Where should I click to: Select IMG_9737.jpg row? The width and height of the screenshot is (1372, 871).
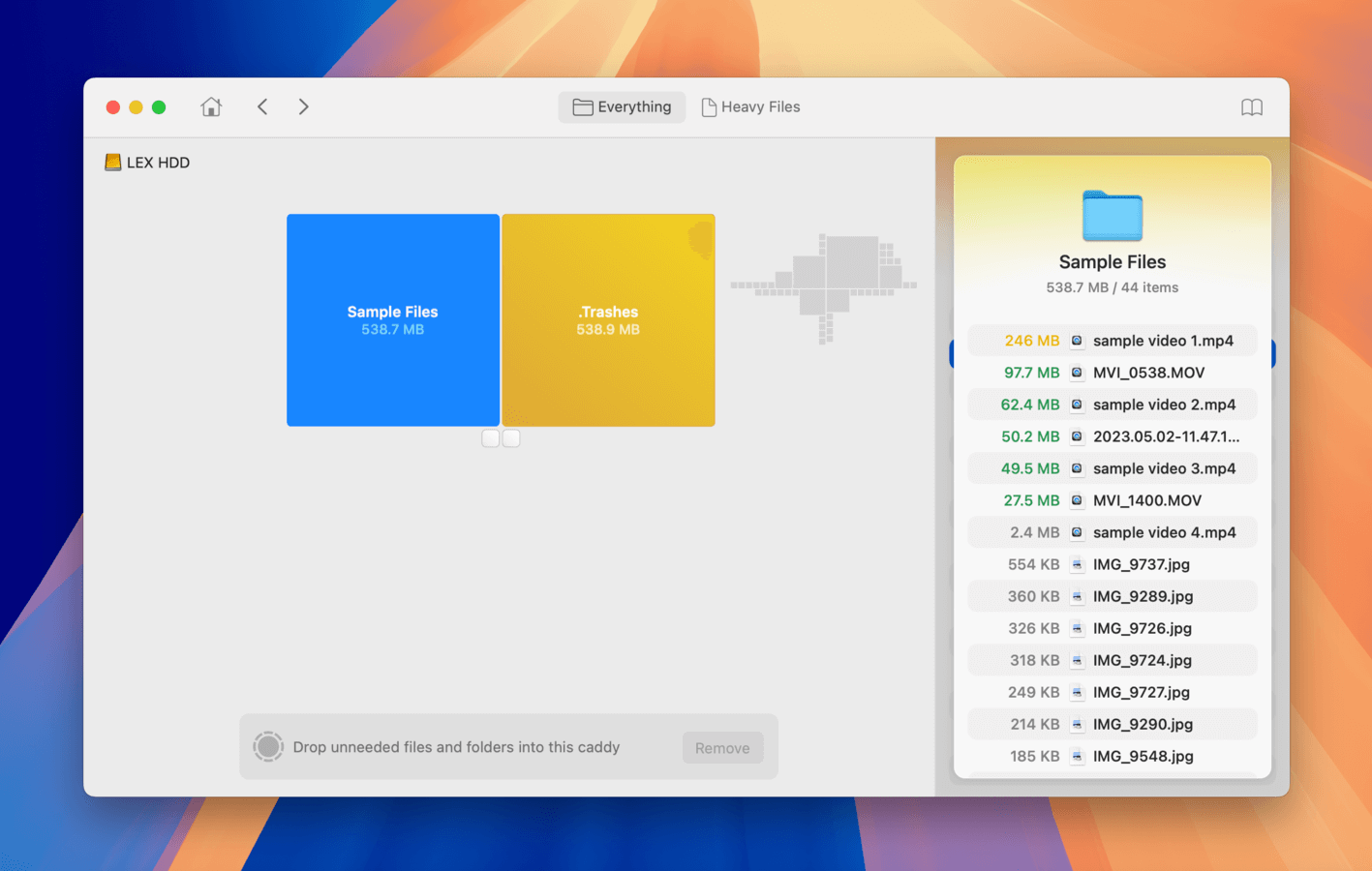tap(1113, 564)
